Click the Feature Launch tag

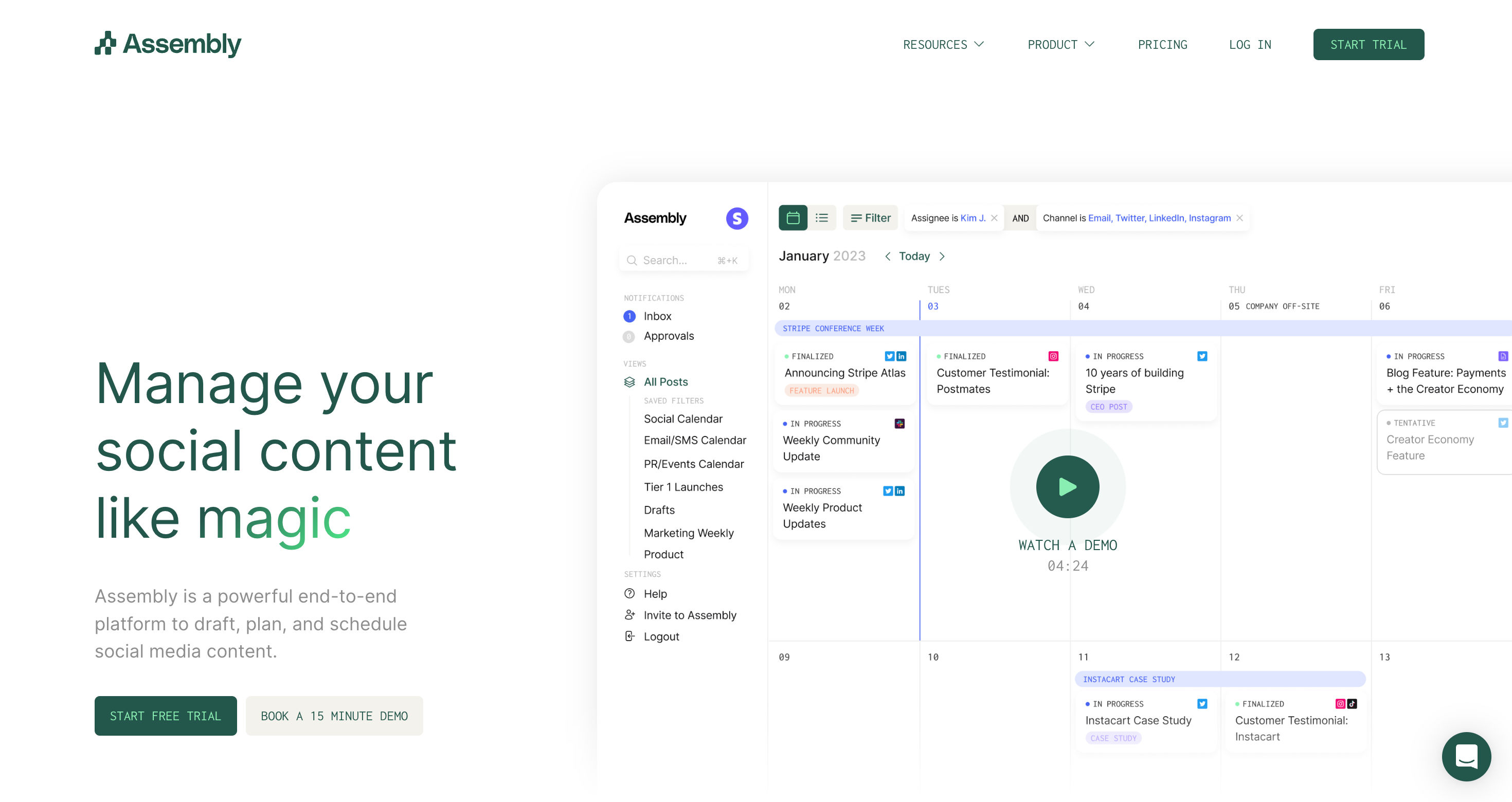coord(821,391)
